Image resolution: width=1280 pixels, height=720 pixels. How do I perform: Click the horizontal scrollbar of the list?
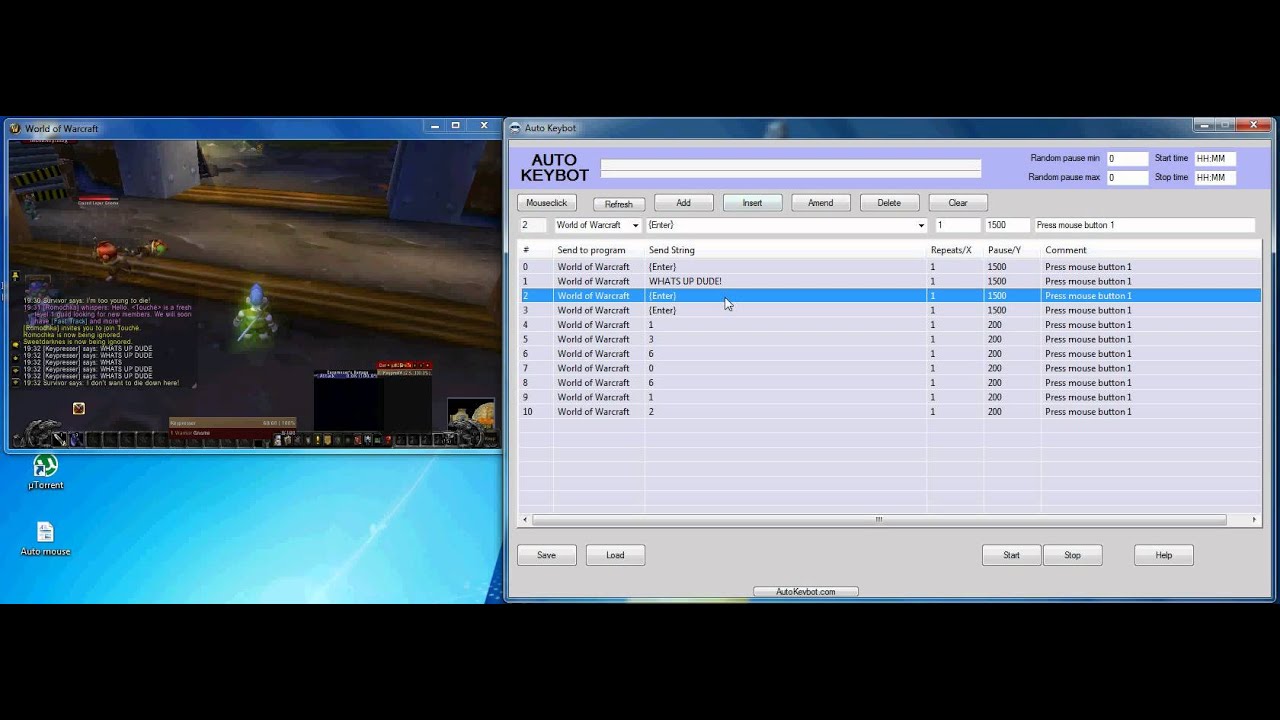879,520
